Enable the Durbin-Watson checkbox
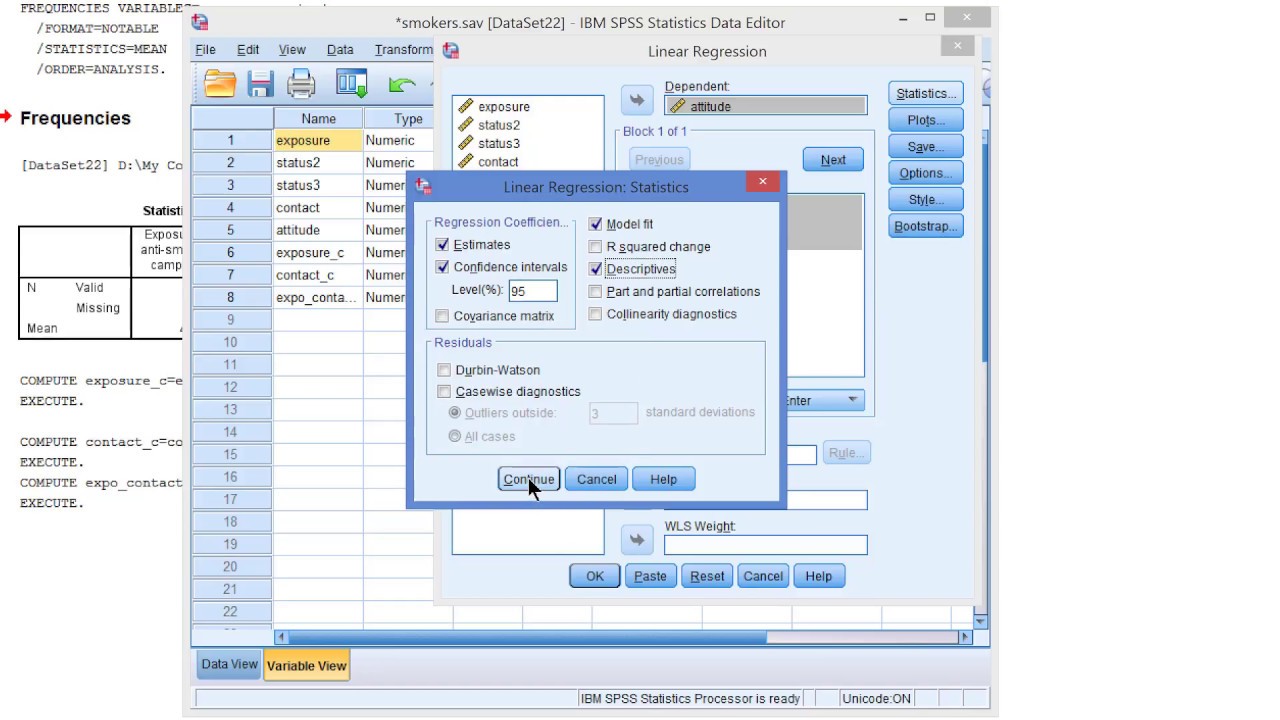Image resolution: width=1280 pixels, height=720 pixels. tap(444, 370)
